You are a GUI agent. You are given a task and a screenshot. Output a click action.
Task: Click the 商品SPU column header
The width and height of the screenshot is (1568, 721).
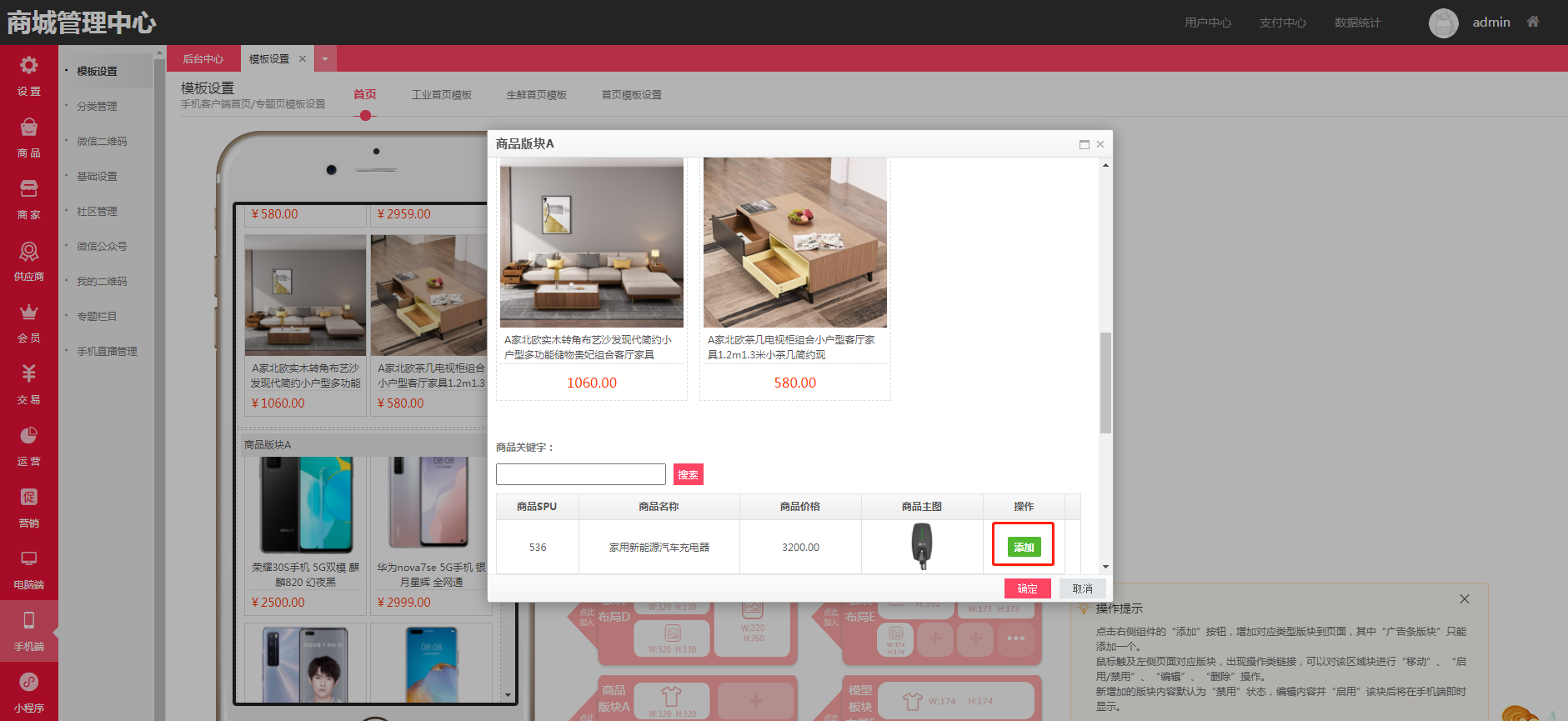[x=537, y=506]
